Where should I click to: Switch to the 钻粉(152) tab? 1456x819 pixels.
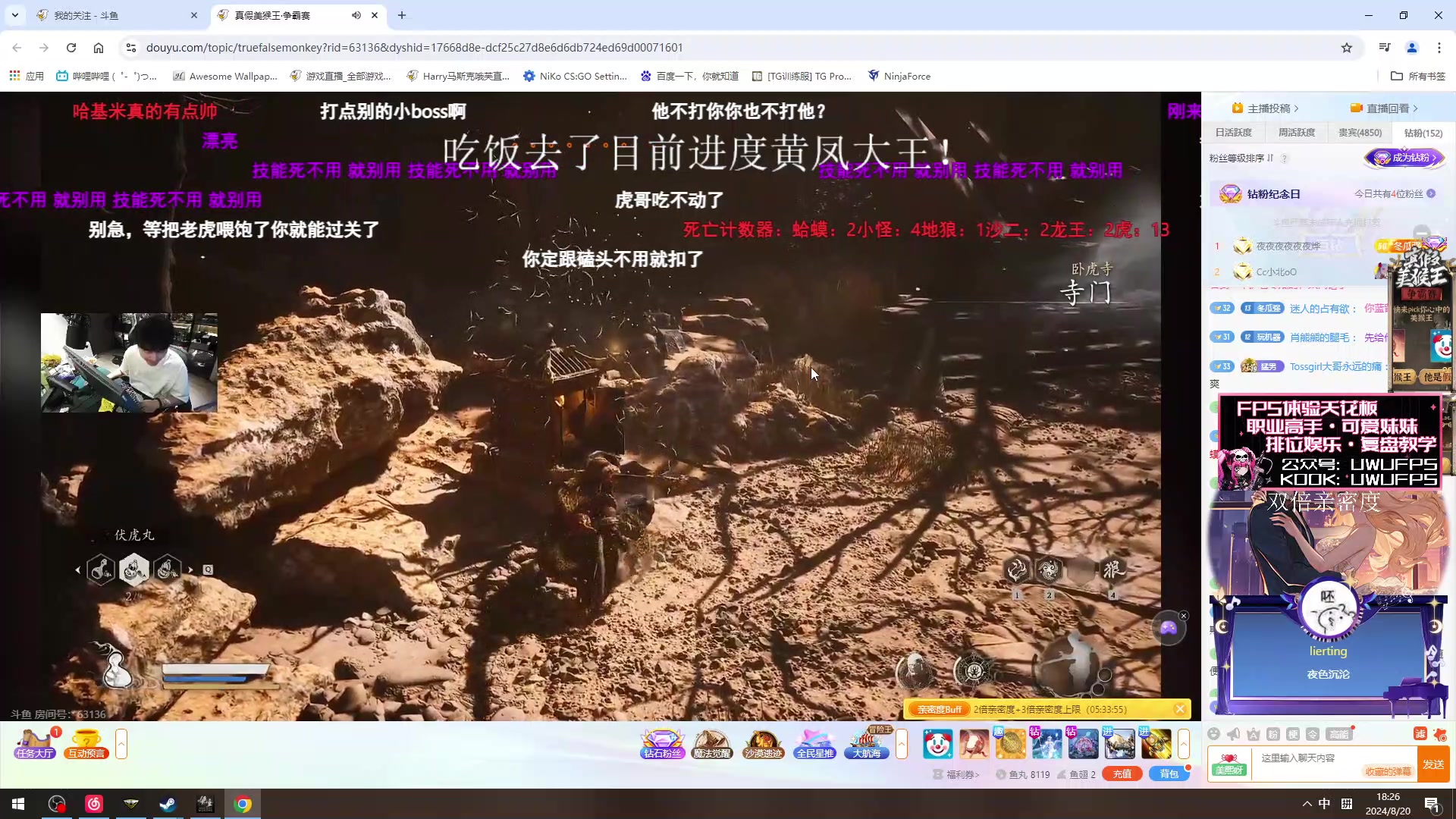(x=1423, y=133)
